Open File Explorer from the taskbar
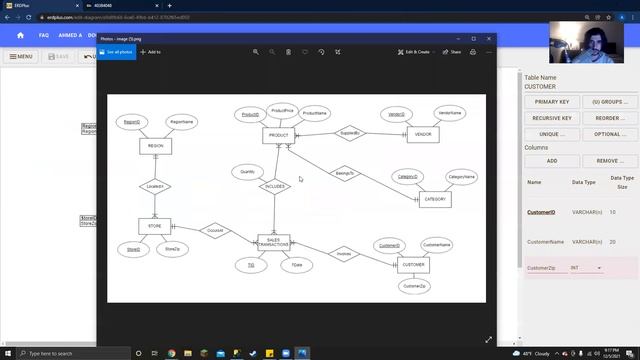 [188, 353]
